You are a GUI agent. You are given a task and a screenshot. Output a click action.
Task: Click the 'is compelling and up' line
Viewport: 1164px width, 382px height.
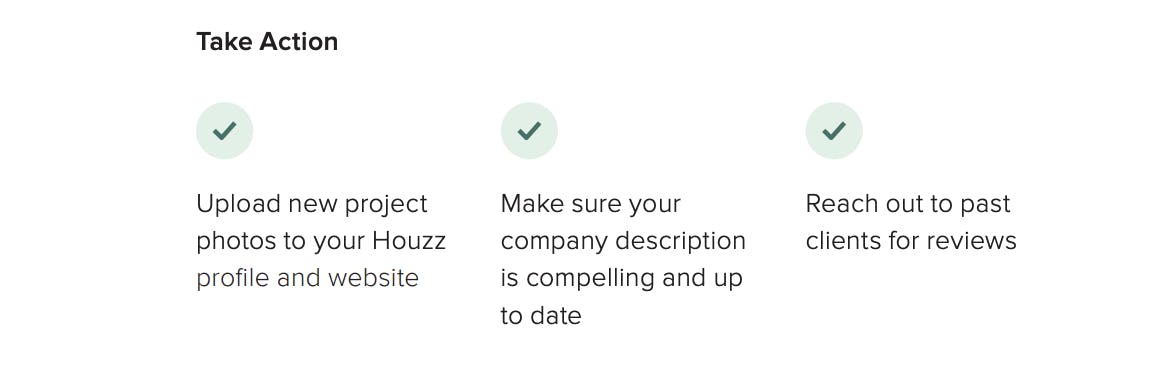(622, 278)
